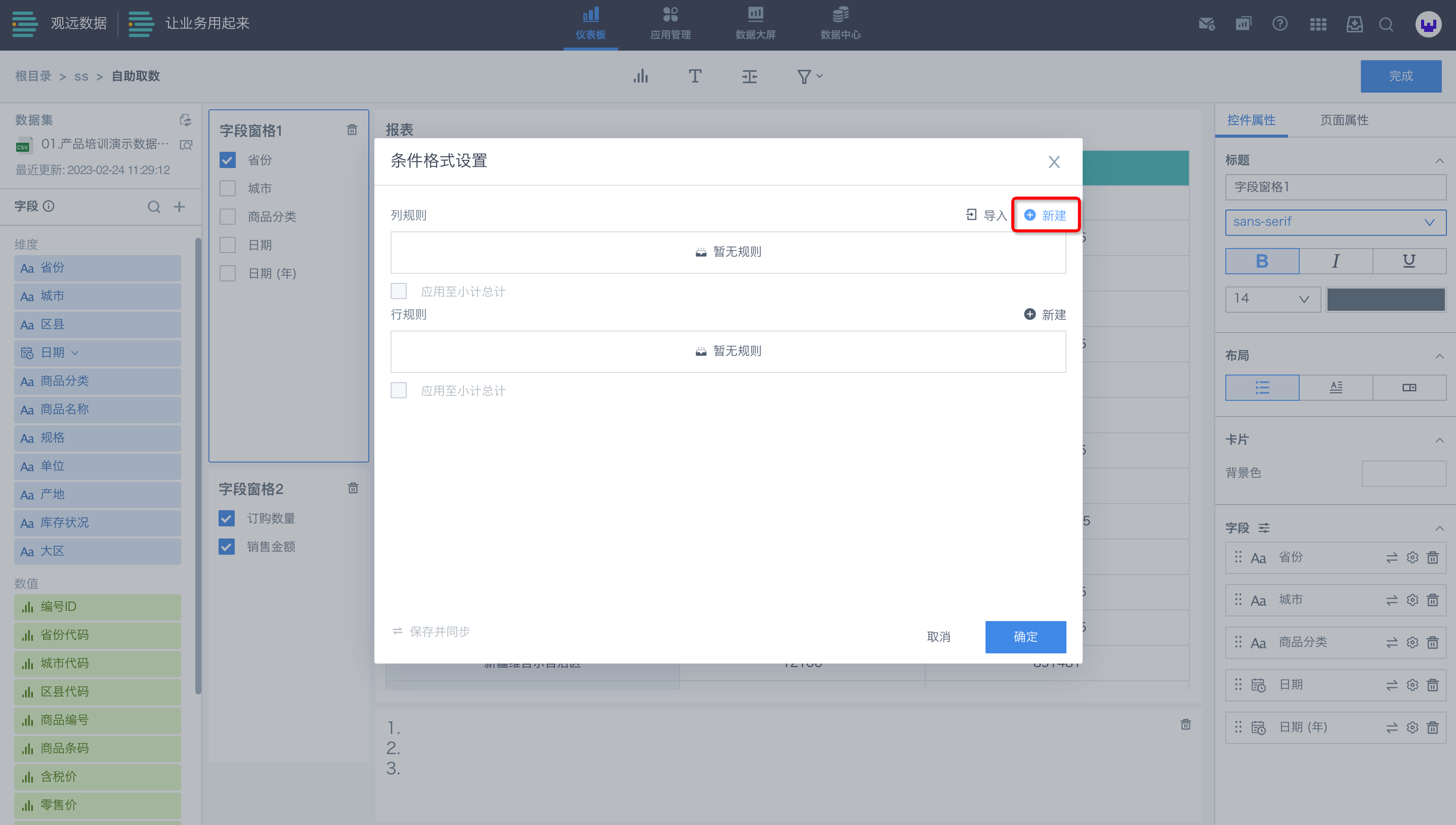This screenshot has height=825, width=1456.
Task: Collapse the 布局 section chevron
Action: (1439, 356)
